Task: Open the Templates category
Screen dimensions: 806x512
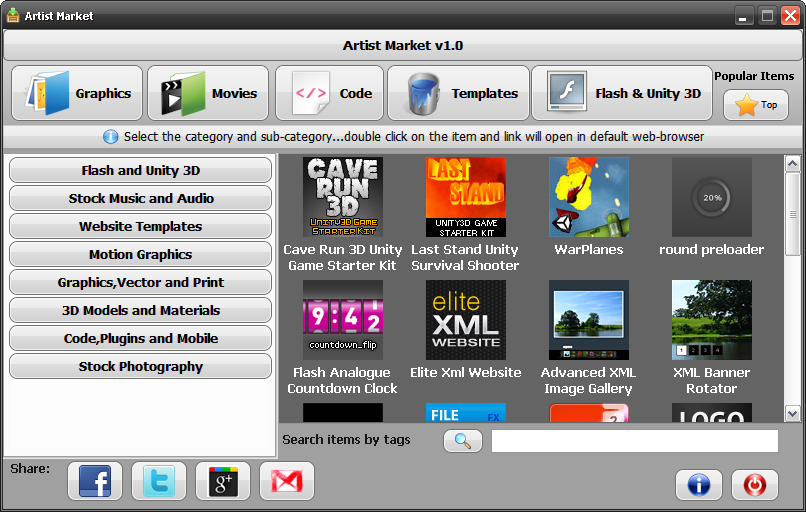Action: 458,93
